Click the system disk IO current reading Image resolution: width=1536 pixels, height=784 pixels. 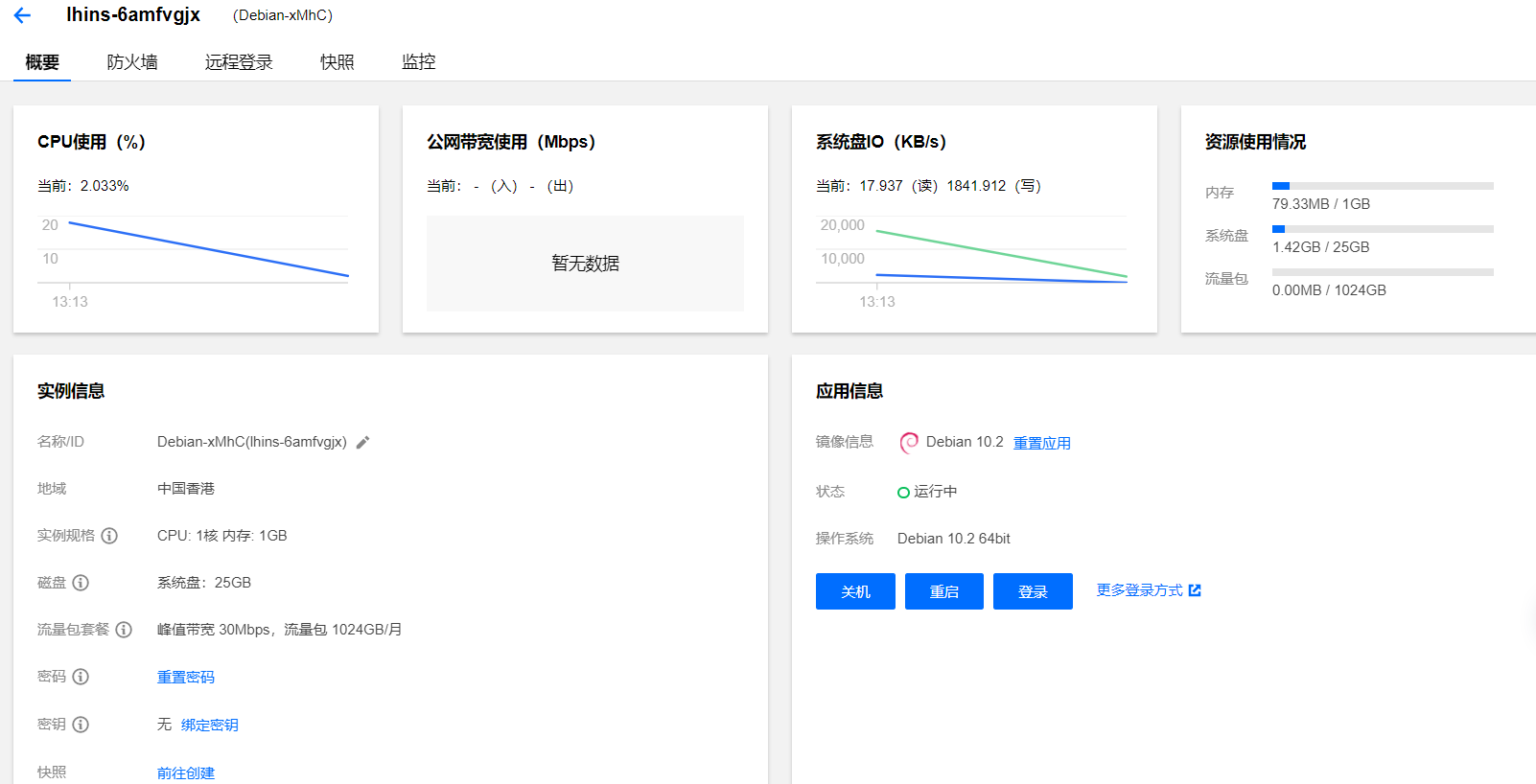(928, 186)
